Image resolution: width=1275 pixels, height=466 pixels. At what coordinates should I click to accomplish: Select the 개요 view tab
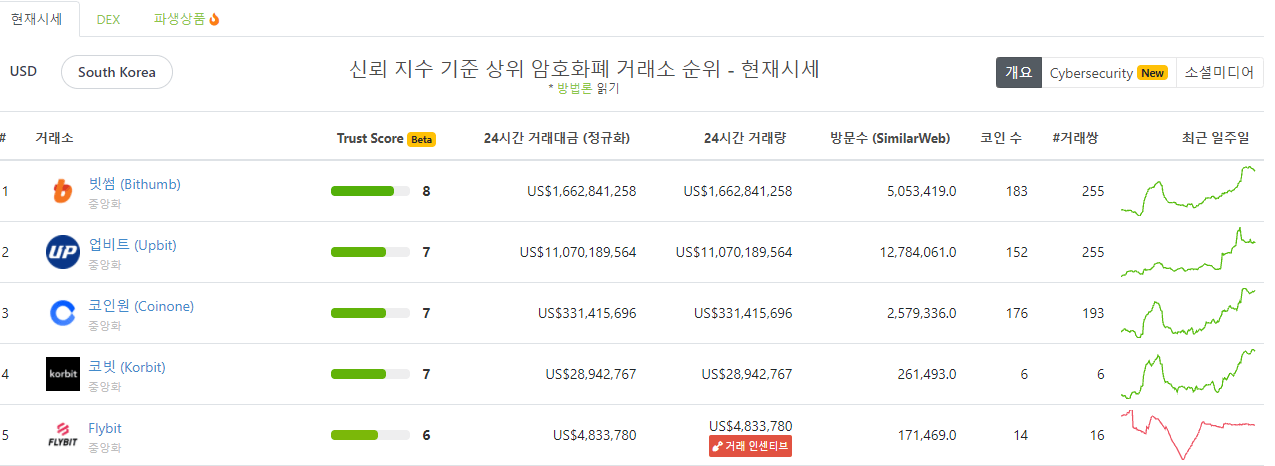(1018, 73)
